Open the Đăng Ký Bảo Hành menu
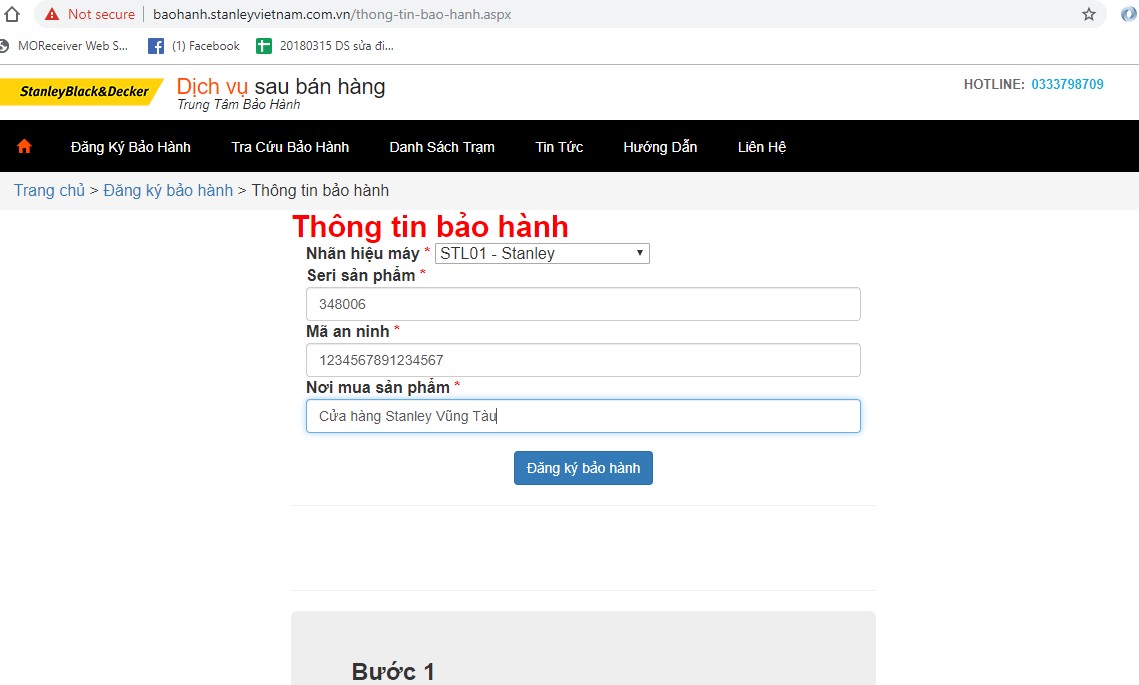 131,147
